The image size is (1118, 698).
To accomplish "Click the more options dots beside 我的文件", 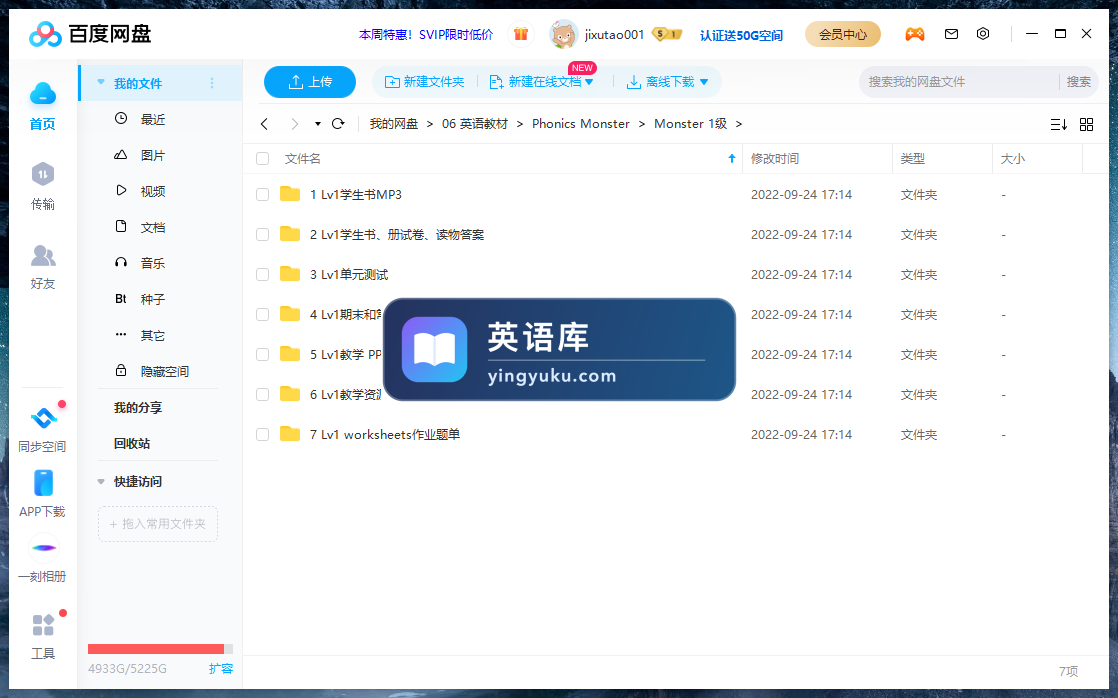I will [x=212, y=83].
